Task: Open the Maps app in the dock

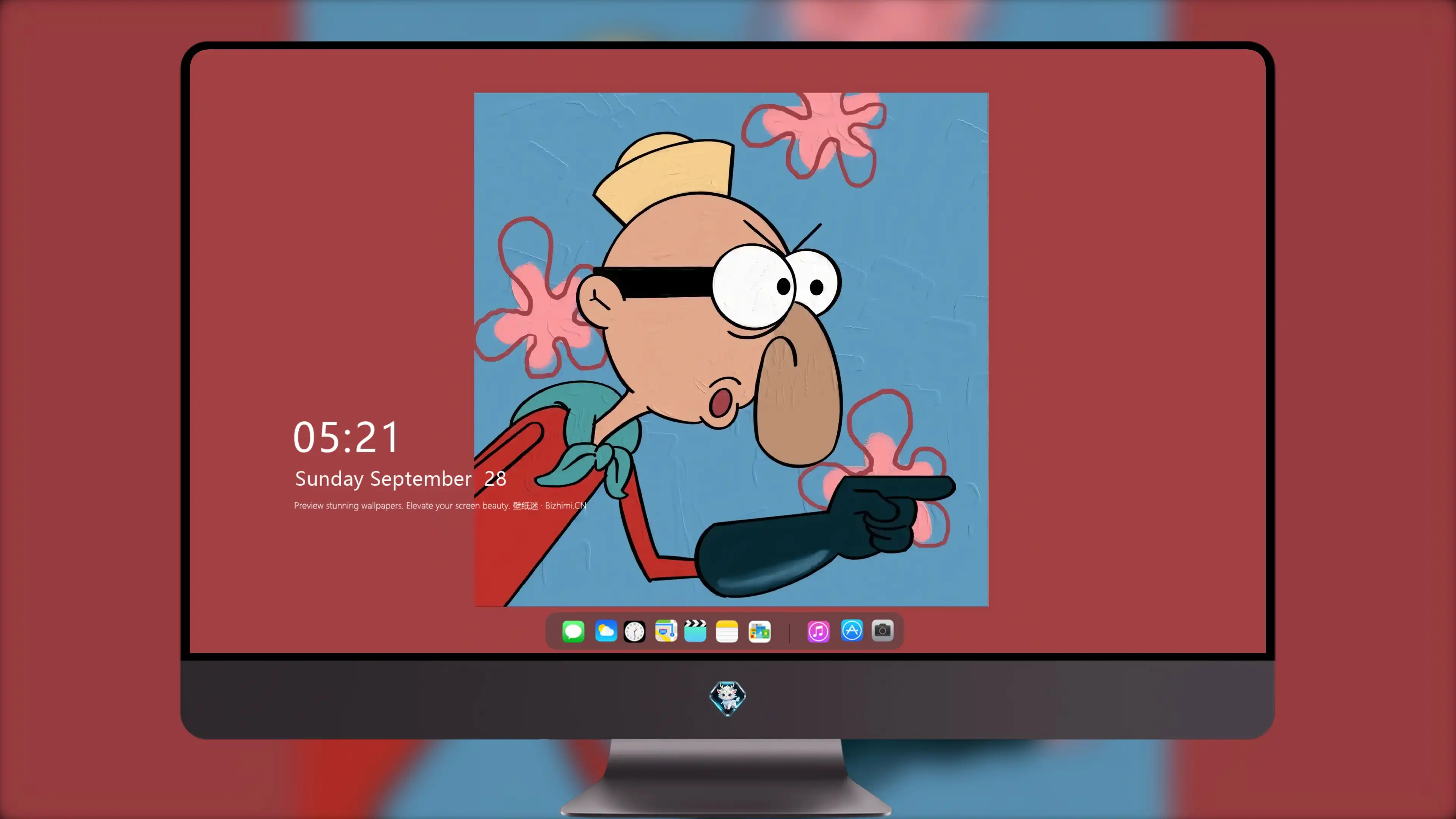Action: pos(666,631)
